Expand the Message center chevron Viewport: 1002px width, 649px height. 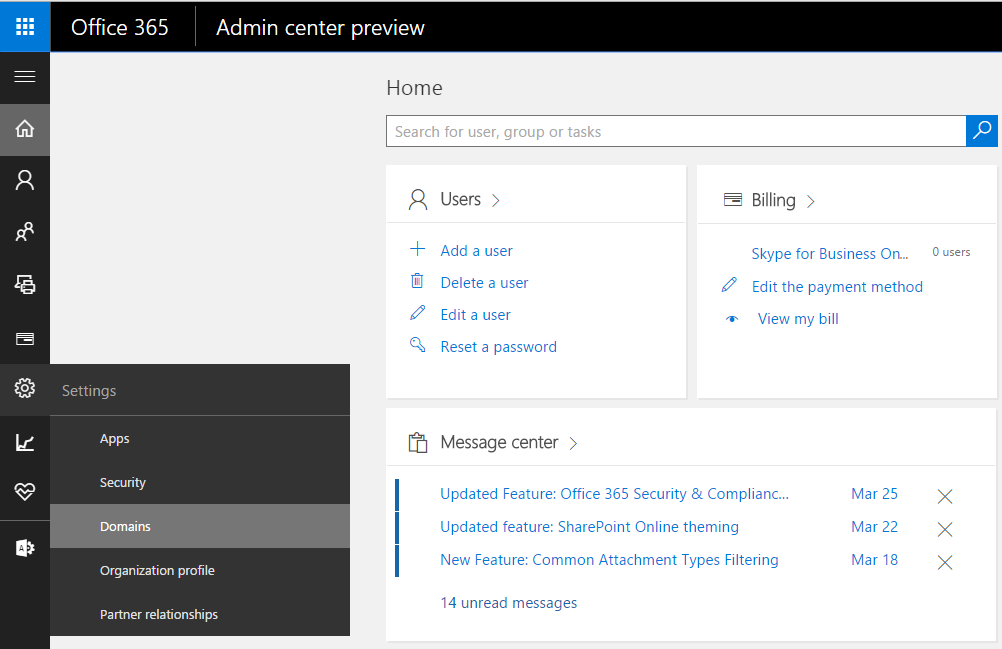point(573,443)
